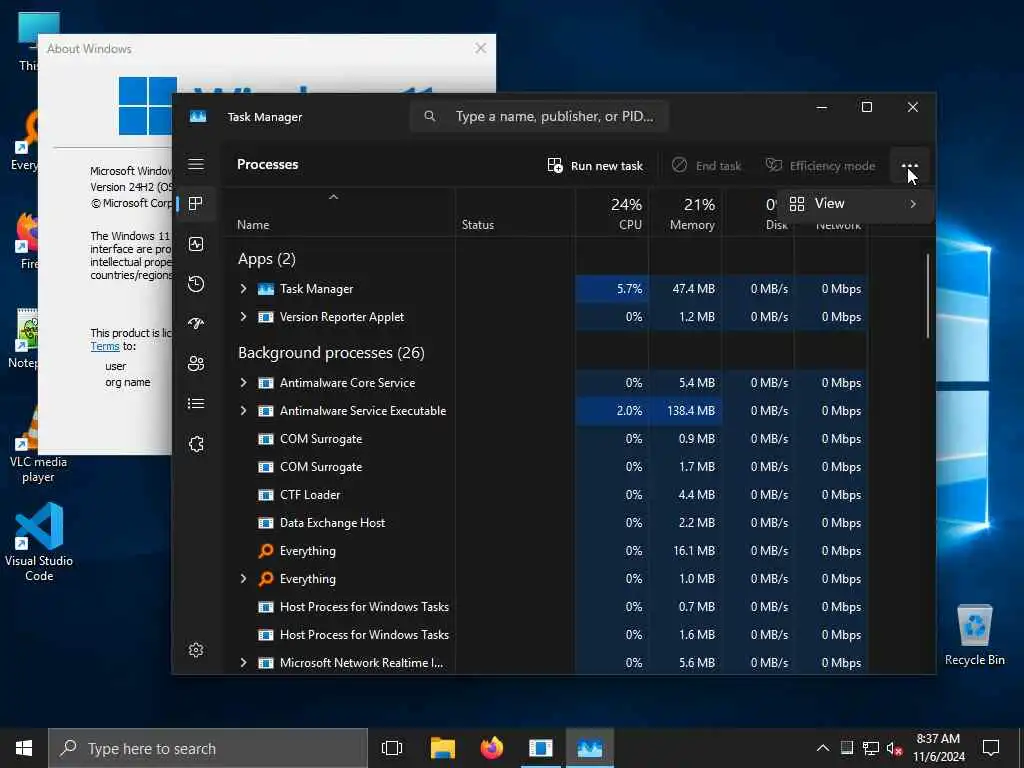1024x768 pixels.
Task: Select COM Surrogate 0.9 MB row
Action: (545, 439)
